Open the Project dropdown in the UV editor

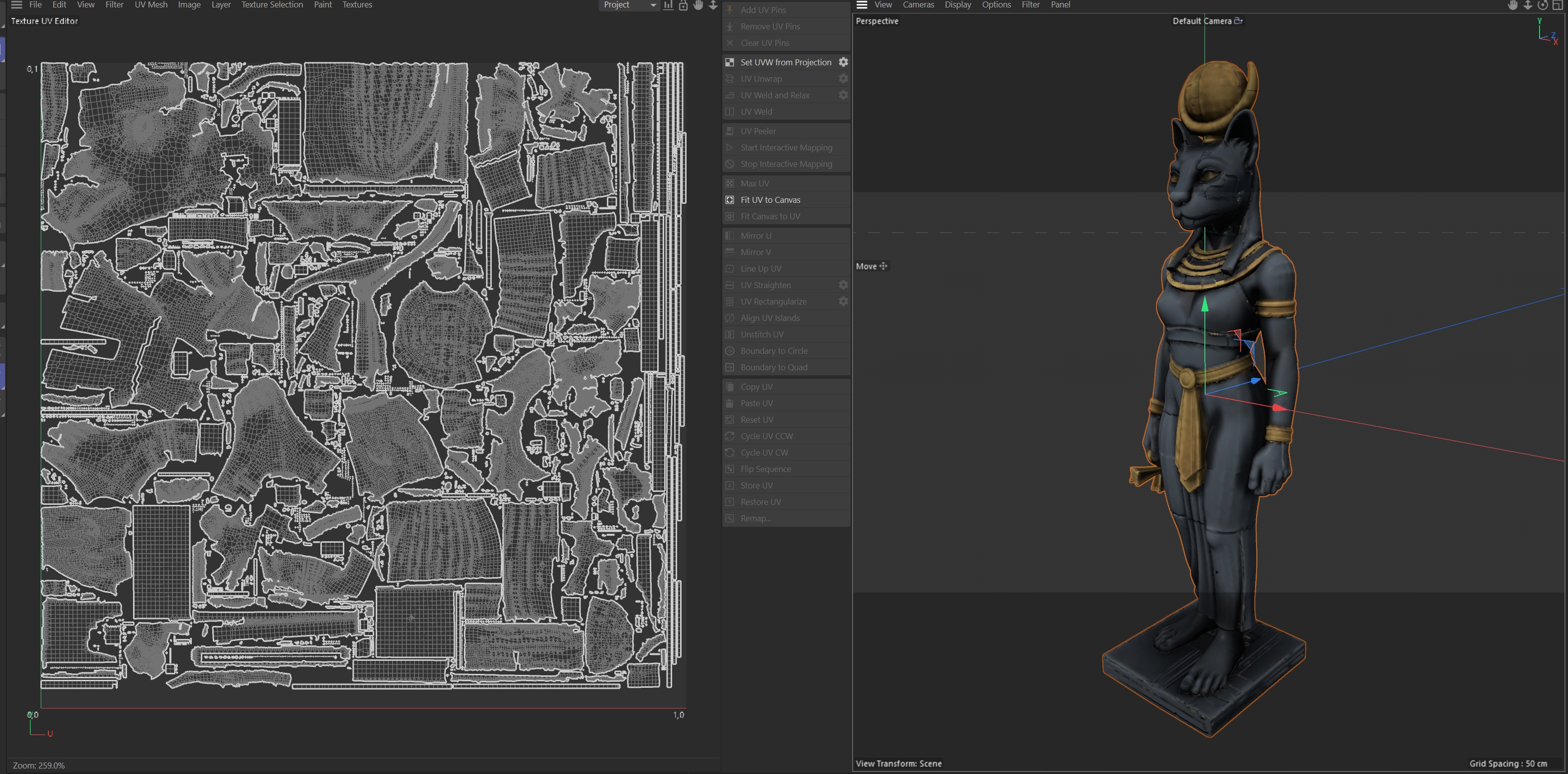pos(629,5)
